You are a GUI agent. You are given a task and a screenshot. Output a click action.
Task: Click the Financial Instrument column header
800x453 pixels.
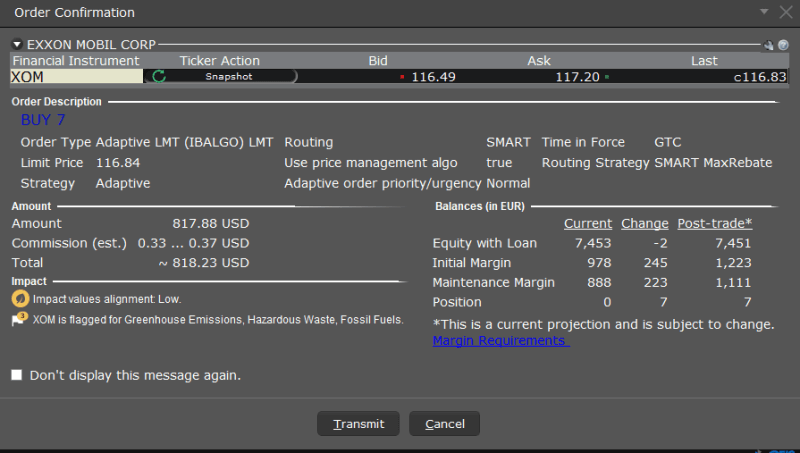76,61
